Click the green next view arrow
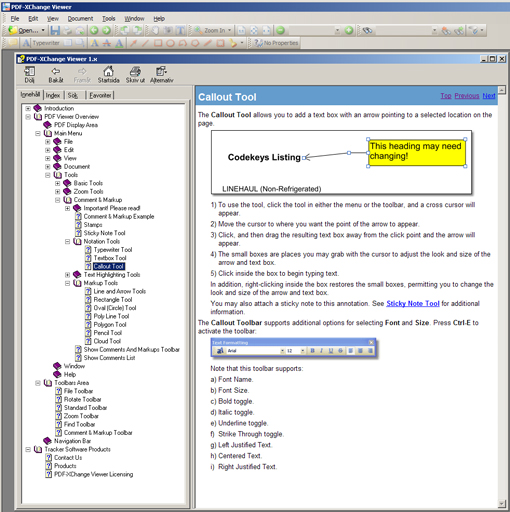Screen dimensions: 510x512 (x=106, y=31)
